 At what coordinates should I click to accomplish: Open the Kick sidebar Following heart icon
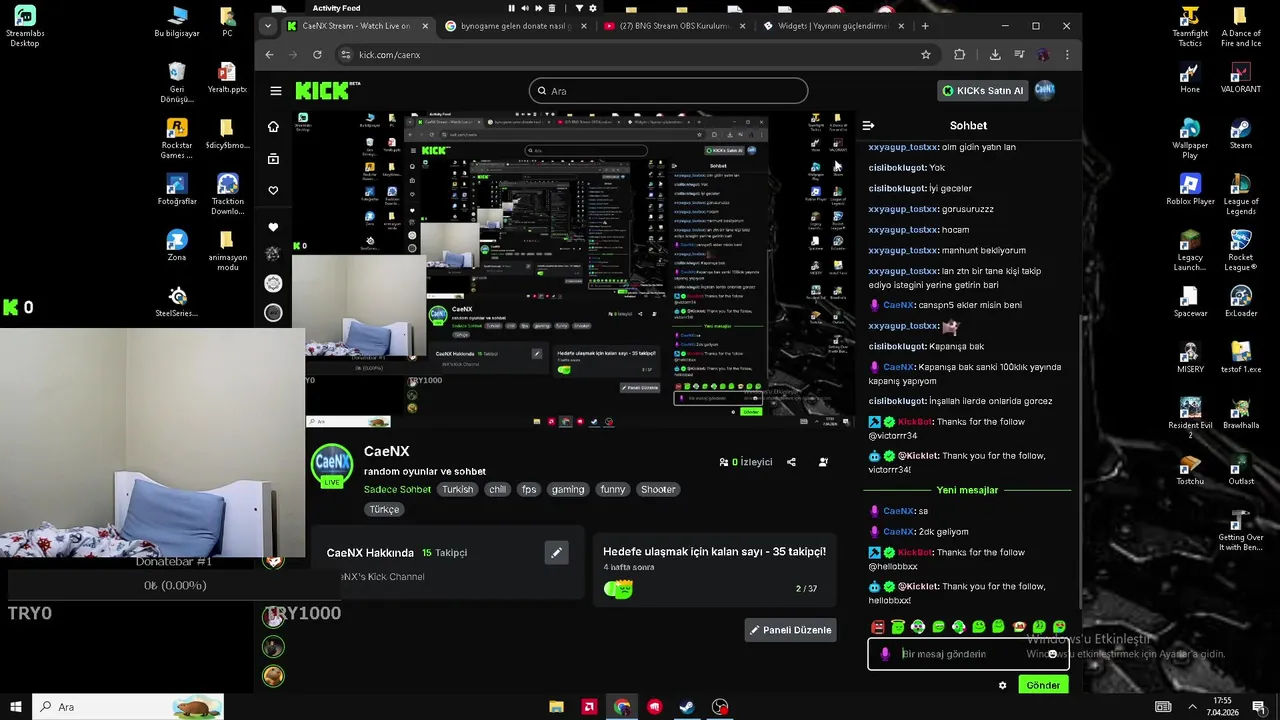tap(273, 190)
